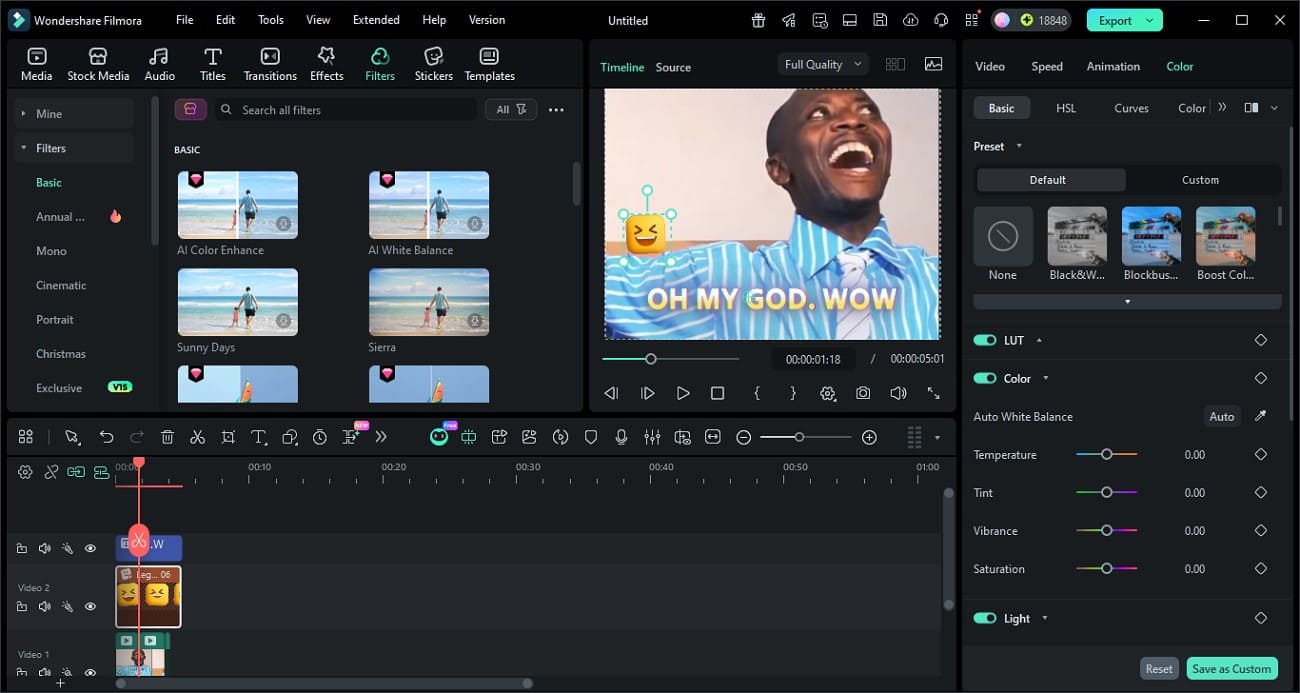Open the render preview settings gear under preview
The height and width of the screenshot is (693, 1300).
point(828,393)
